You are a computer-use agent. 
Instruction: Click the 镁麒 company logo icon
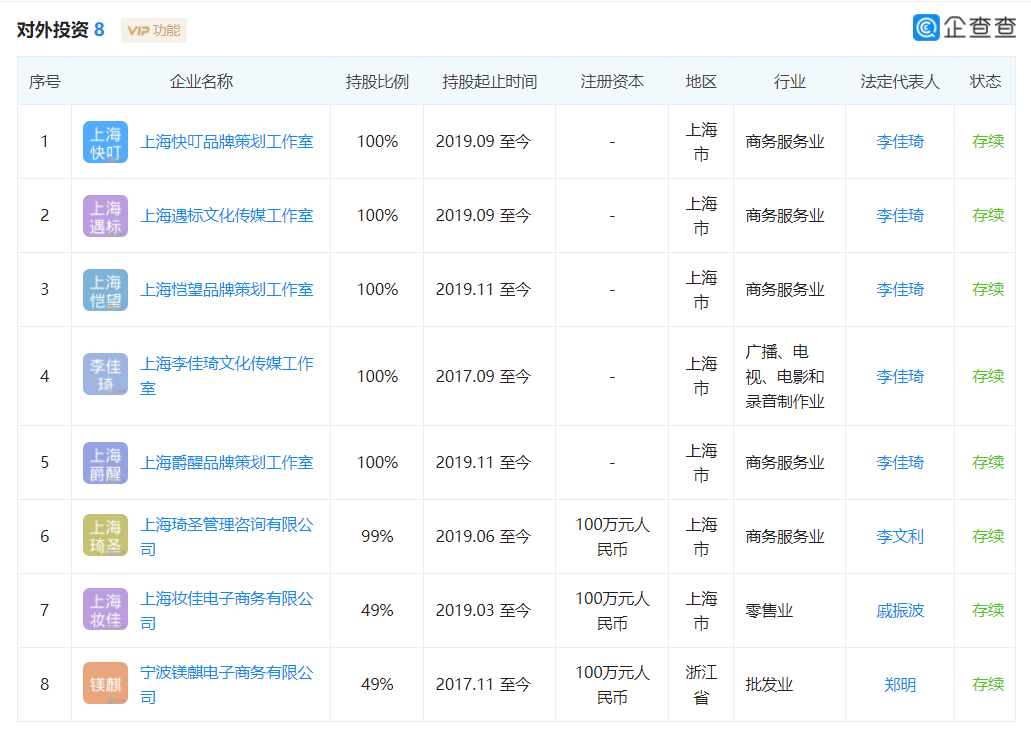click(x=105, y=683)
